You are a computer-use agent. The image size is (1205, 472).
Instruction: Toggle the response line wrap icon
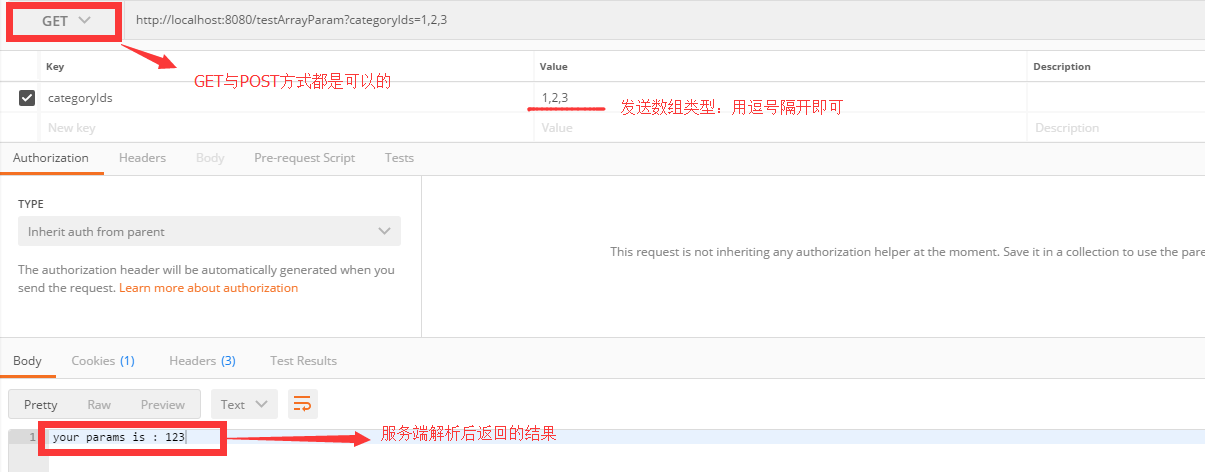303,404
